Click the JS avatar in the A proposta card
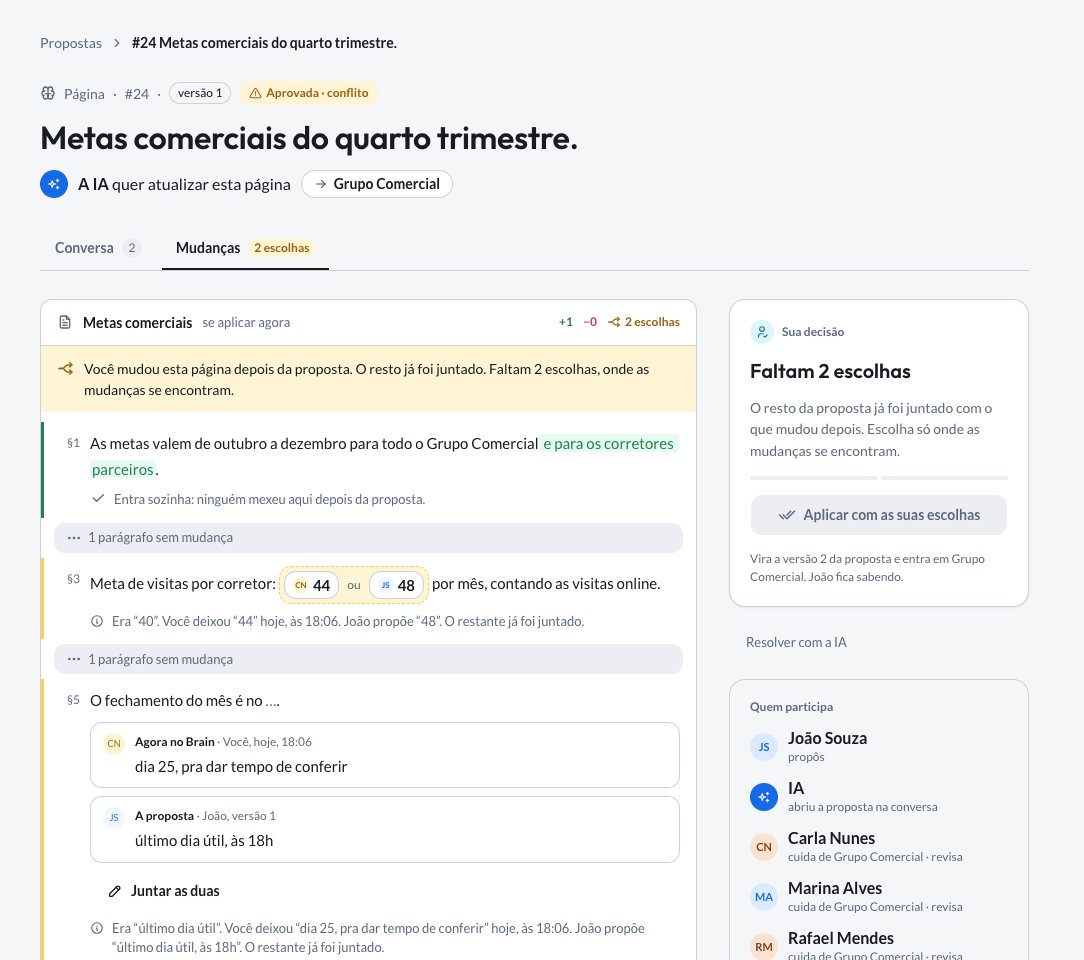 pyautogui.click(x=114, y=817)
